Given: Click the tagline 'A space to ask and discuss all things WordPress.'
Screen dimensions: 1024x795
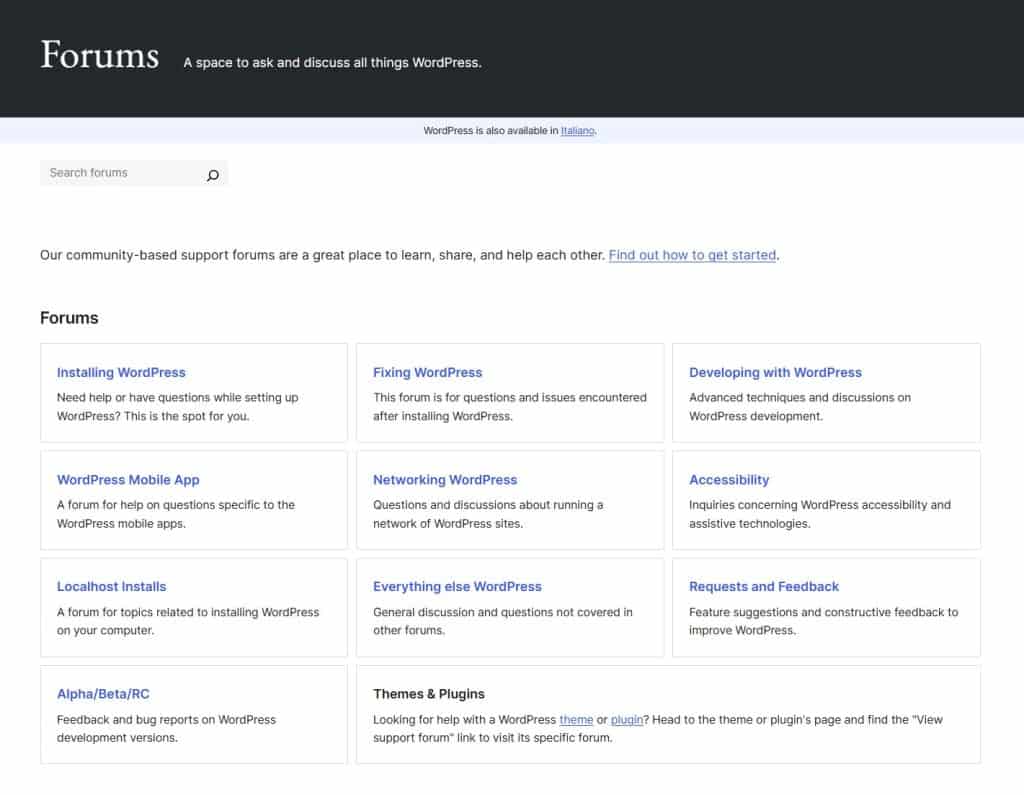Looking at the screenshot, I should pyautogui.click(x=332, y=63).
